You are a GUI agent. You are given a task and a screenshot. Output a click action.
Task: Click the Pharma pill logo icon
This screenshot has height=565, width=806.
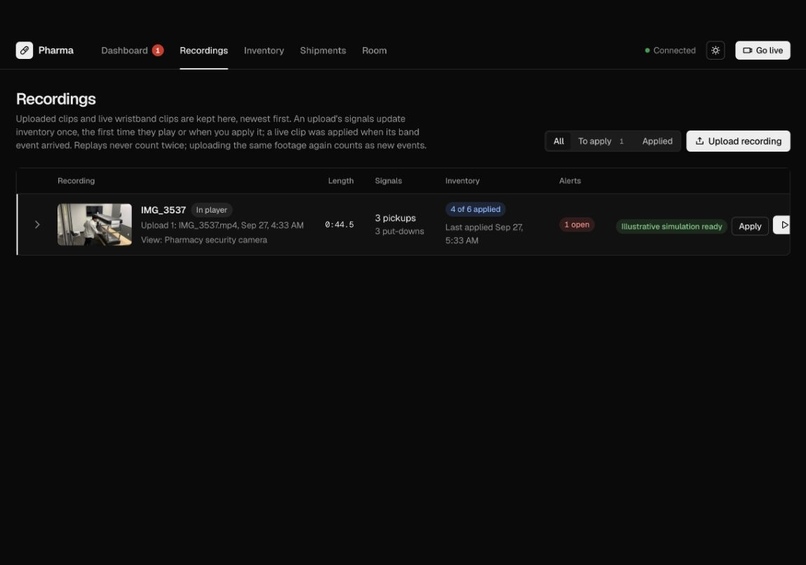coord(24,50)
